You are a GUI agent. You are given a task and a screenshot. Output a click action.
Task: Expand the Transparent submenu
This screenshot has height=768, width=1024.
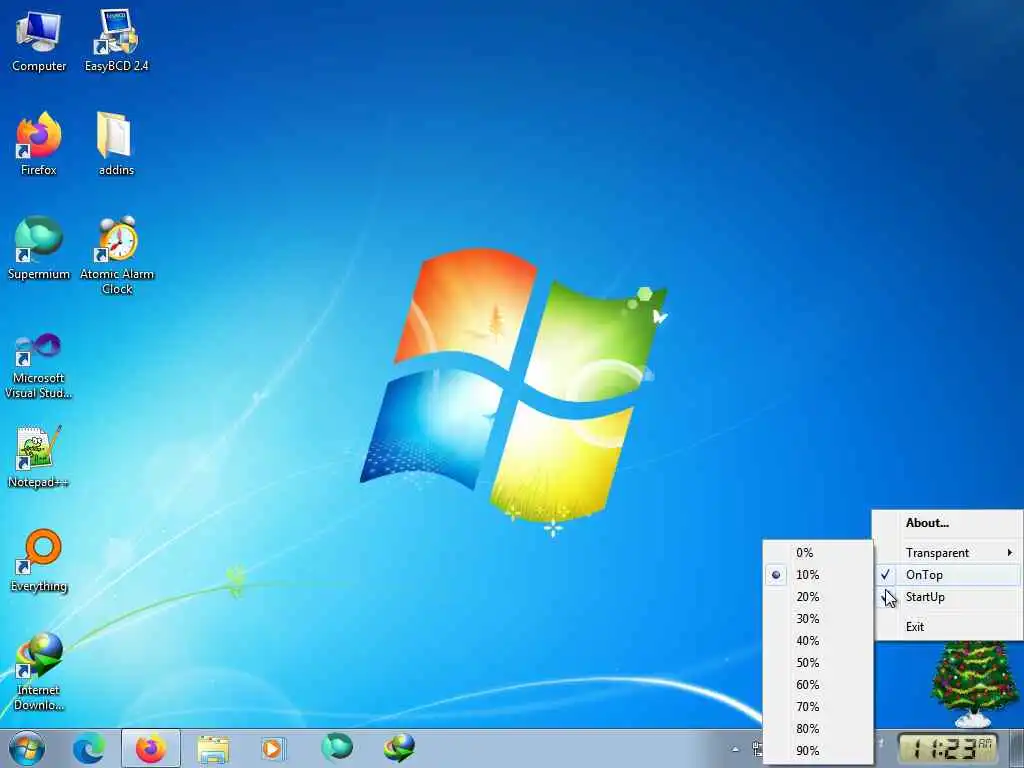tap(948, 552)
